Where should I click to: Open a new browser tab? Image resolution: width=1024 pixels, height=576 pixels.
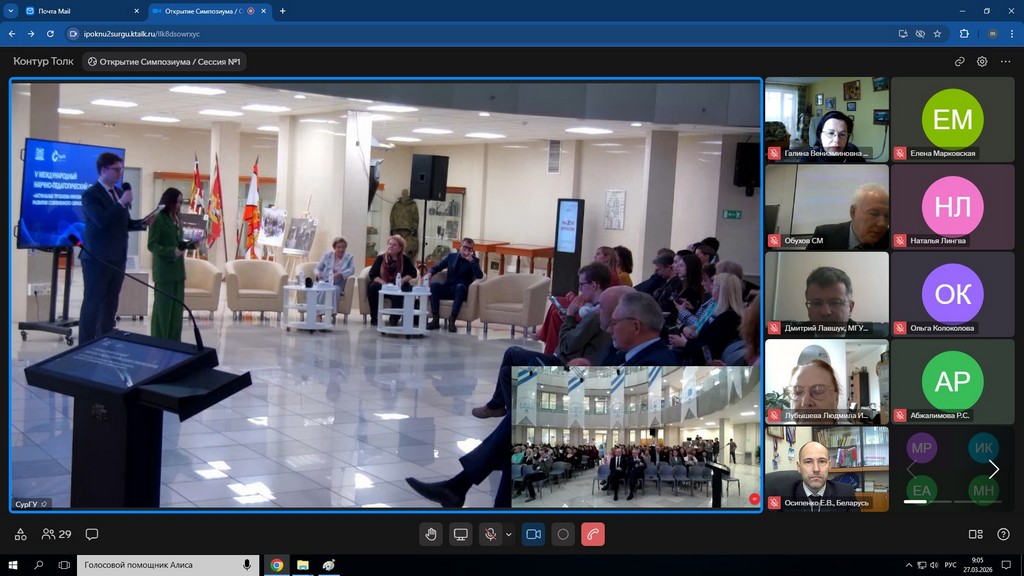283,11
